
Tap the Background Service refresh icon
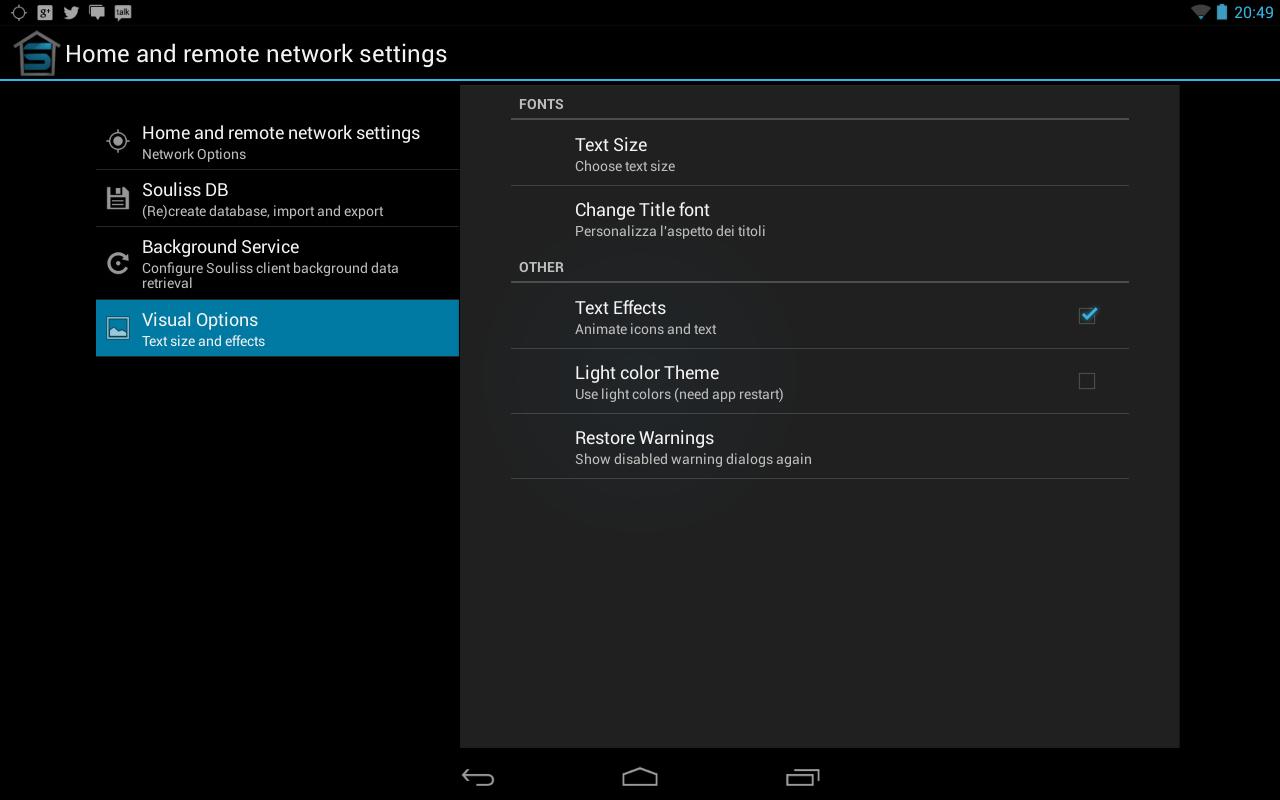click(x=118, y=263)
